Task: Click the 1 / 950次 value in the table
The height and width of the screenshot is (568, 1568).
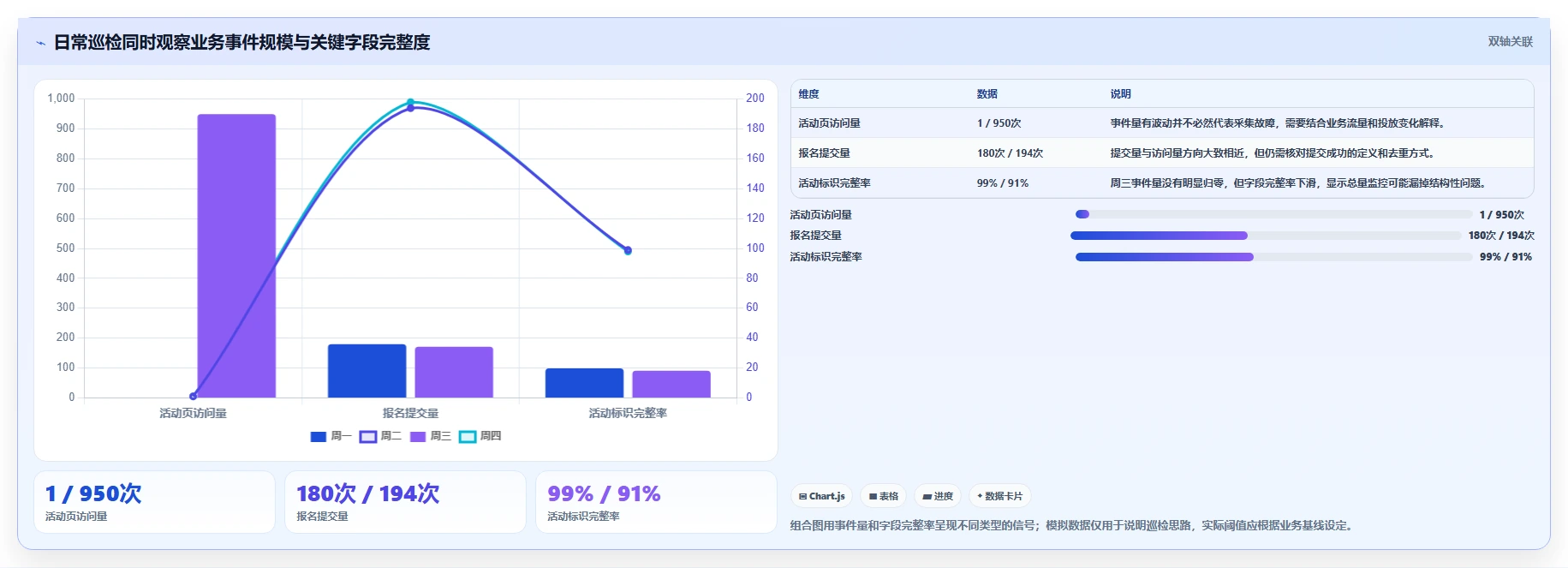Action: pyautogui.click(x=999, y=123)
